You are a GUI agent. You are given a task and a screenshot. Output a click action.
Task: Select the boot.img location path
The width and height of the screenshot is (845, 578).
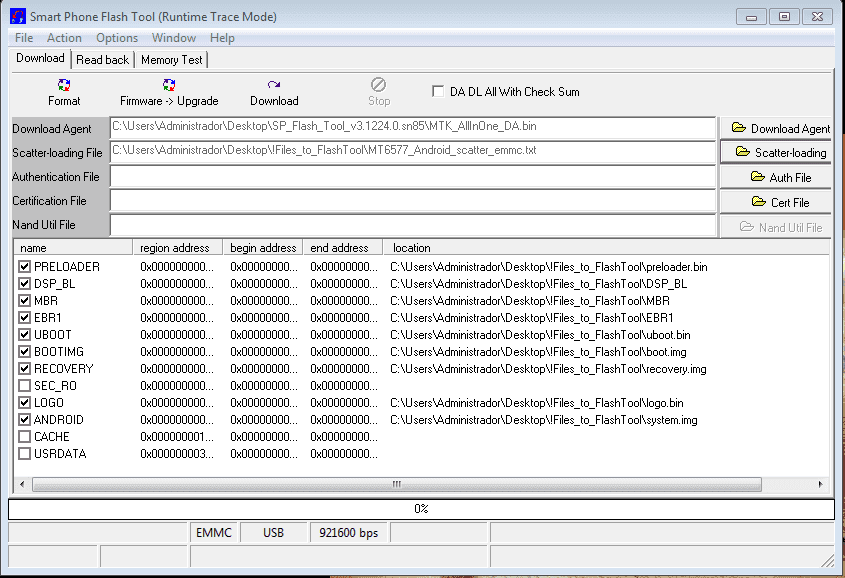538,352
